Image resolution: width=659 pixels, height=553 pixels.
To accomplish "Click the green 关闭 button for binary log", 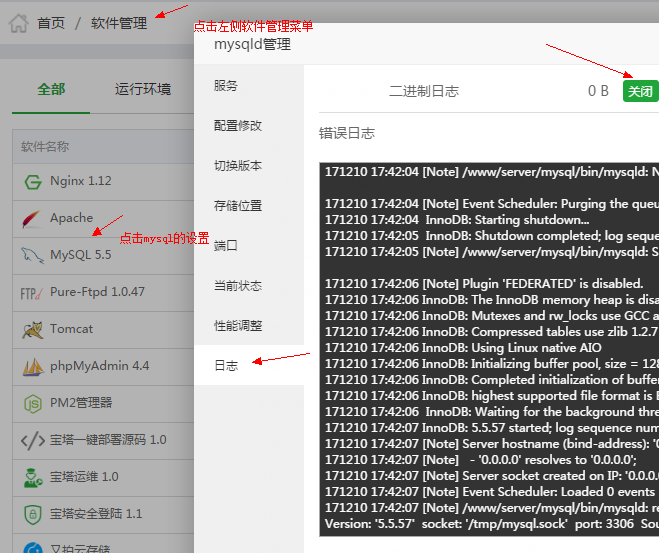I will point(640,91).
